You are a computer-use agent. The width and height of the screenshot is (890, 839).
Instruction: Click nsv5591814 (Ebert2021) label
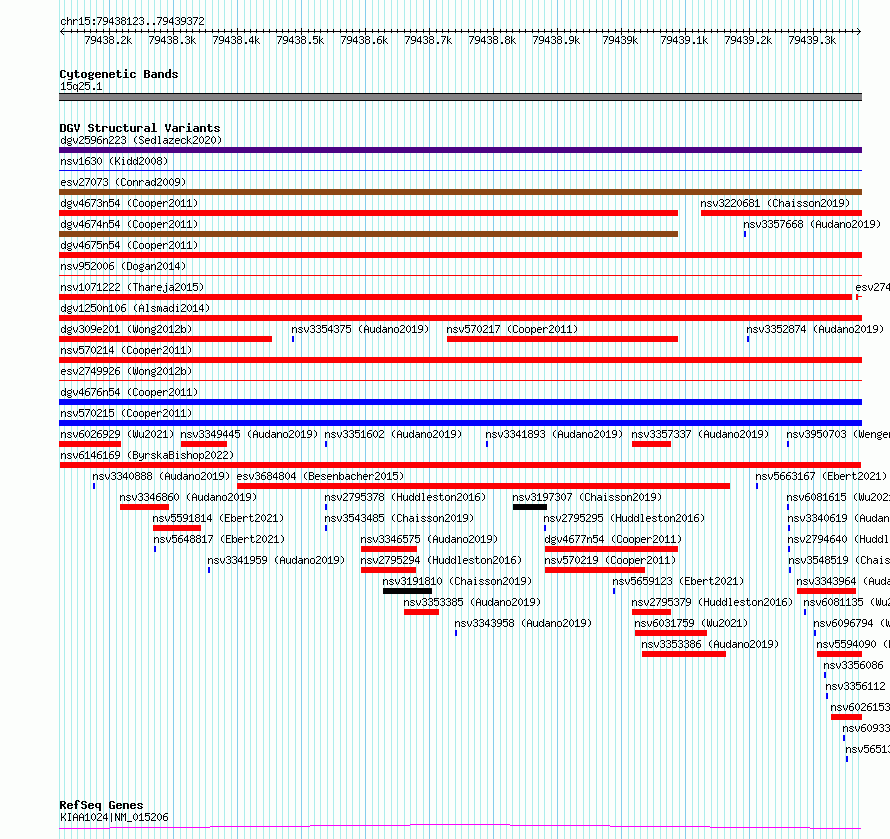pos(218,518)
